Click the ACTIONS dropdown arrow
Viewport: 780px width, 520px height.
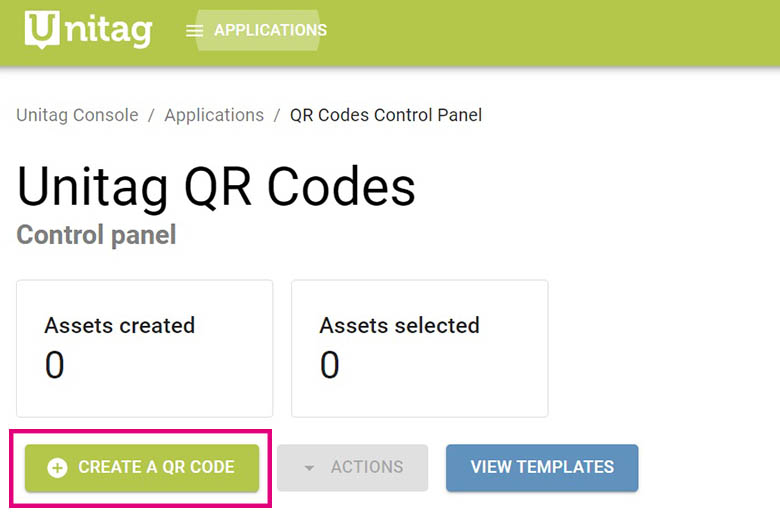pyautogui.click(x=309, y=468)
